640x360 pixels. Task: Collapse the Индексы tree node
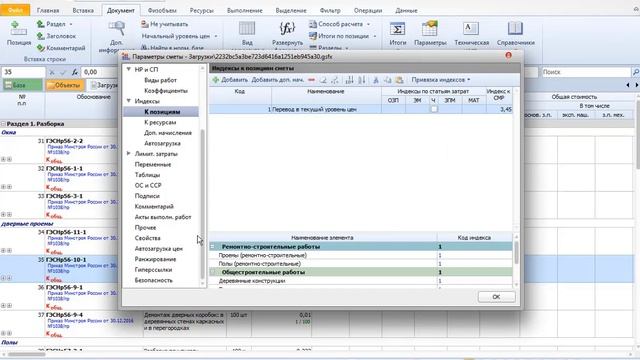(x=129, y=100)
